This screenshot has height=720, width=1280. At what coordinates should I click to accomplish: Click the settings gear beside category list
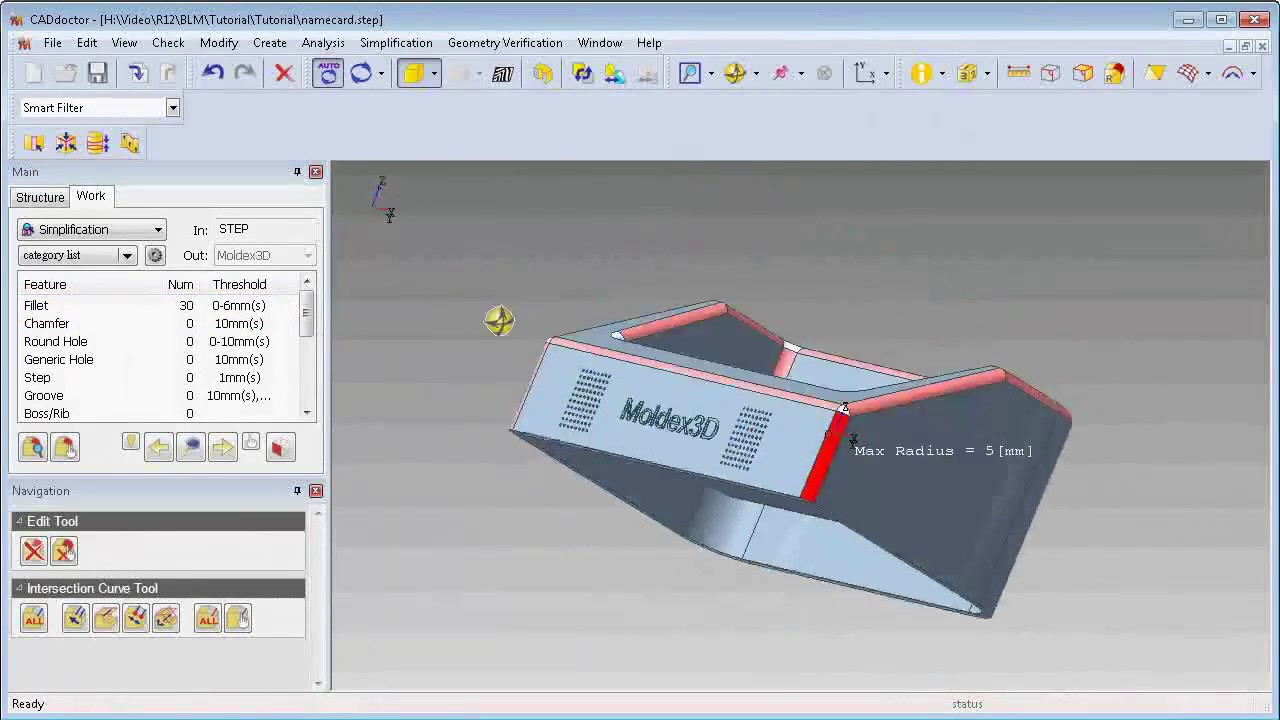155,256
